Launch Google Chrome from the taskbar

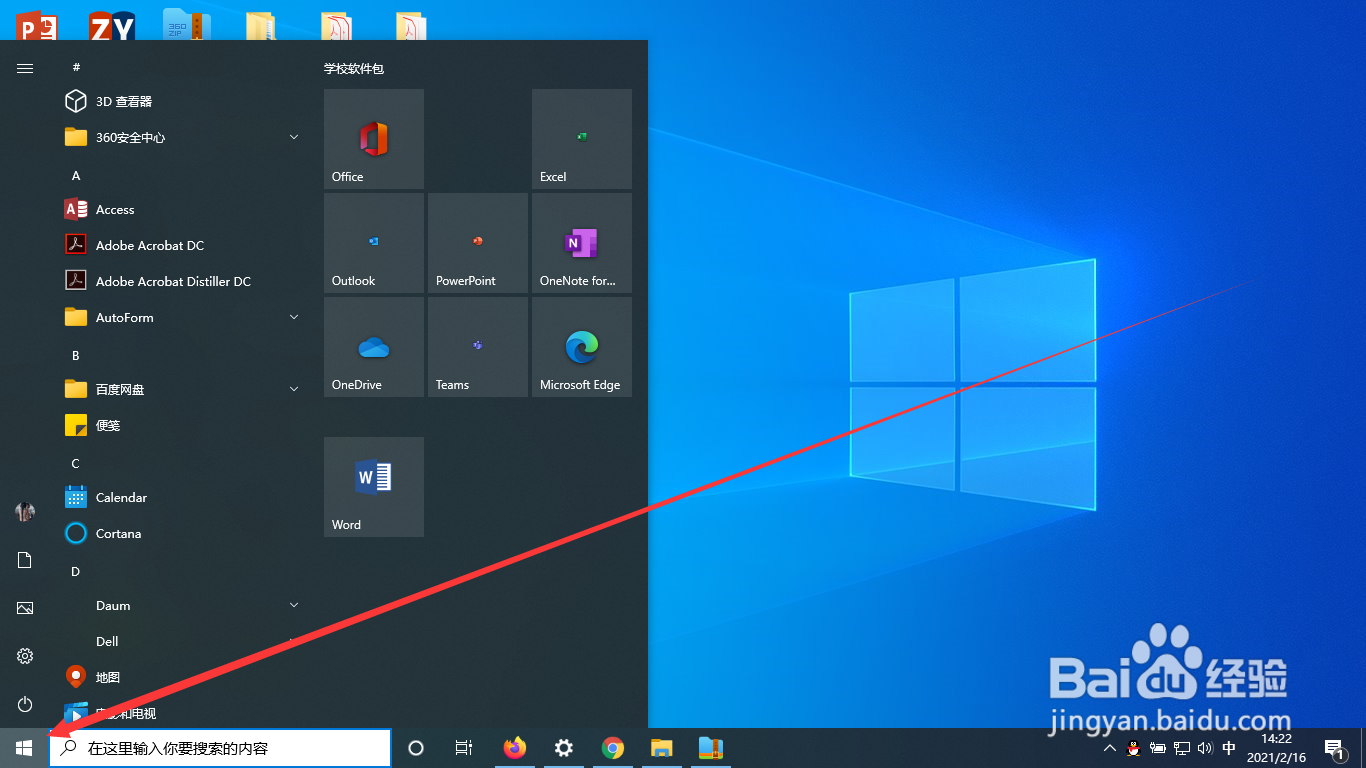tap(613, 748)
